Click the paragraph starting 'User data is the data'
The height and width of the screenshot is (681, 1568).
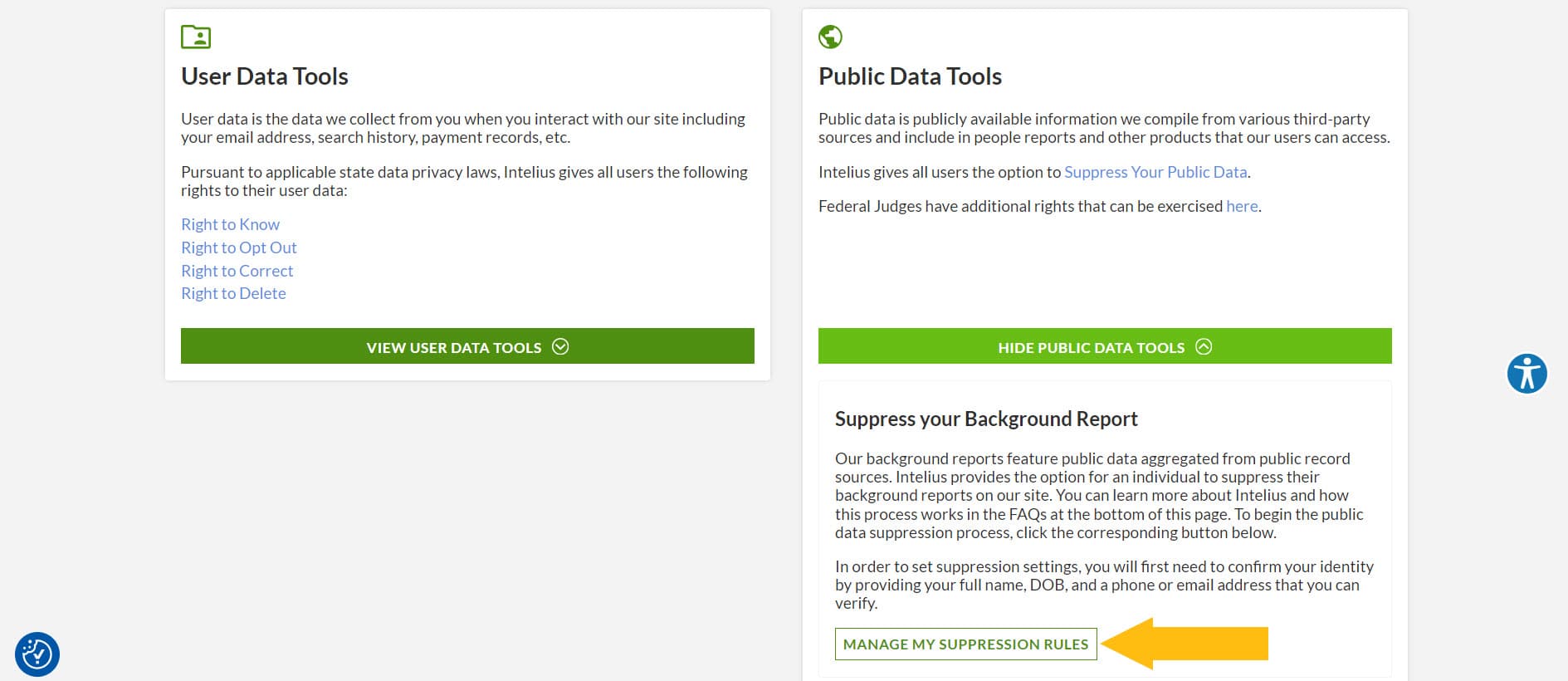[463, 128]
